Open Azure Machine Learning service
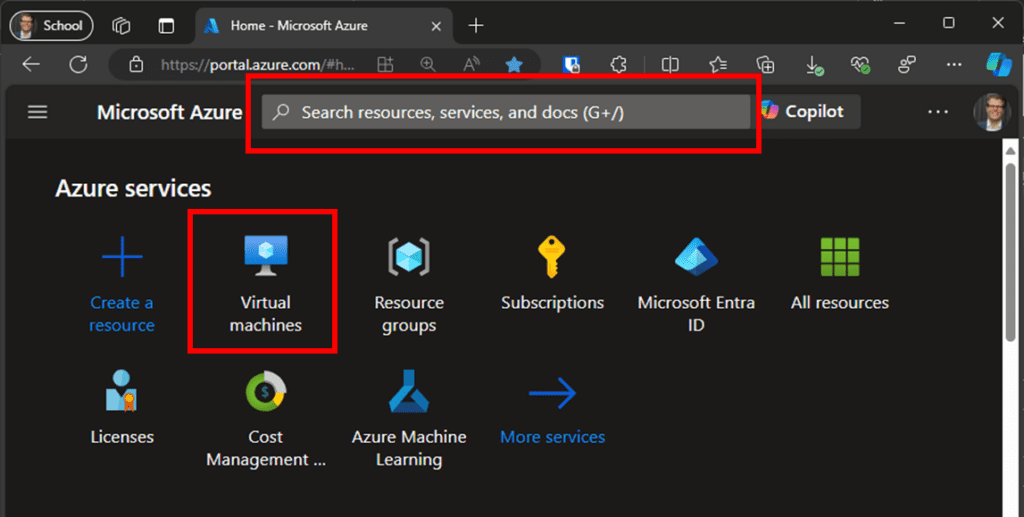Viewport: 1024px width, 517px height. point(409,419)
